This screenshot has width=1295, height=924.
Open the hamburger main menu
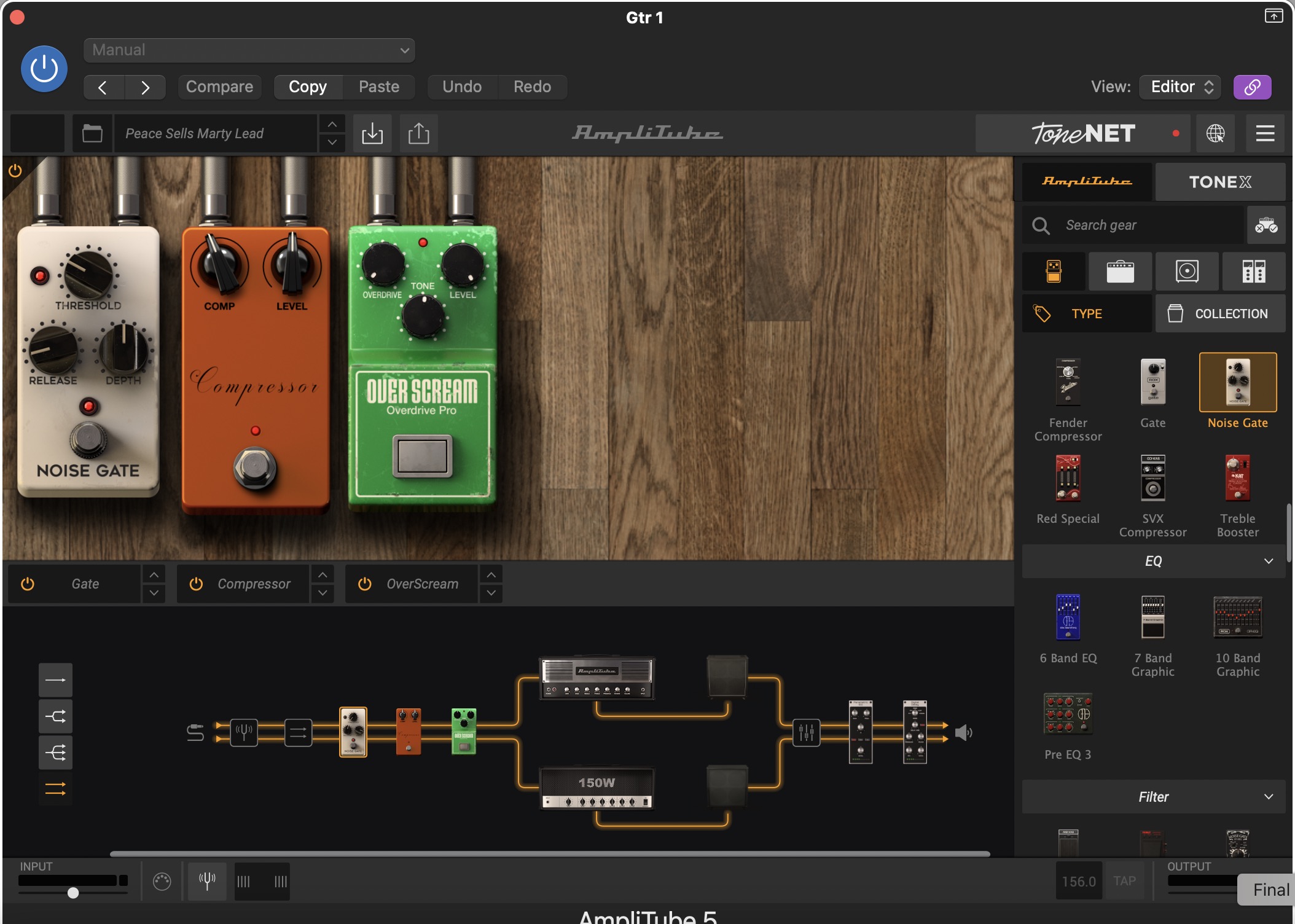1265,133
